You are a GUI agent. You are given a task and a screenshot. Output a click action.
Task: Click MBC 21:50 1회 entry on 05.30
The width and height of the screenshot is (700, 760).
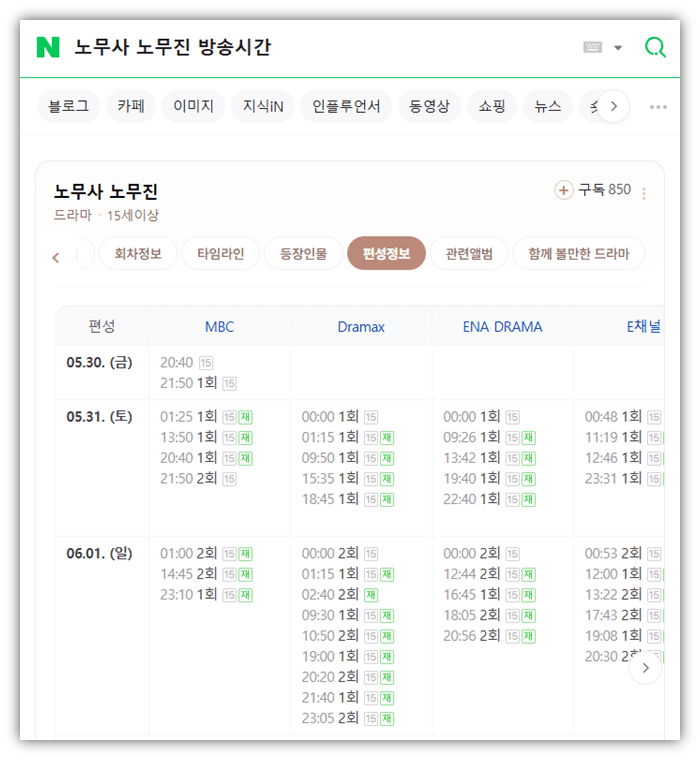198,383
